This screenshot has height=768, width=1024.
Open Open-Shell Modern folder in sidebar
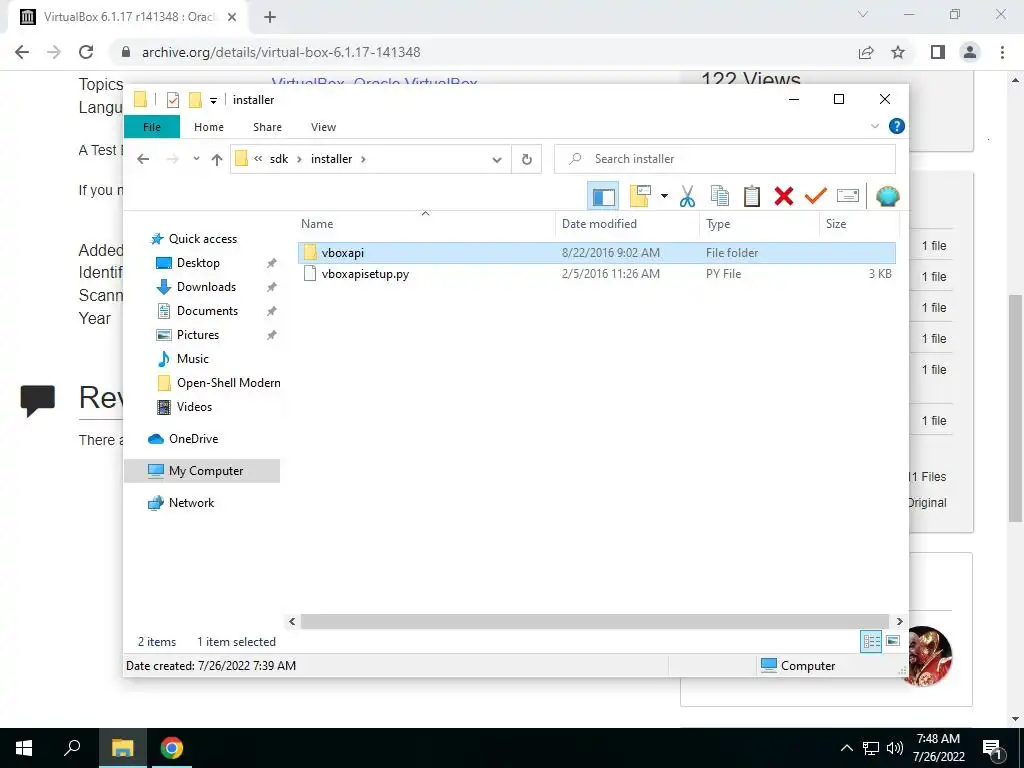(229, 383)
